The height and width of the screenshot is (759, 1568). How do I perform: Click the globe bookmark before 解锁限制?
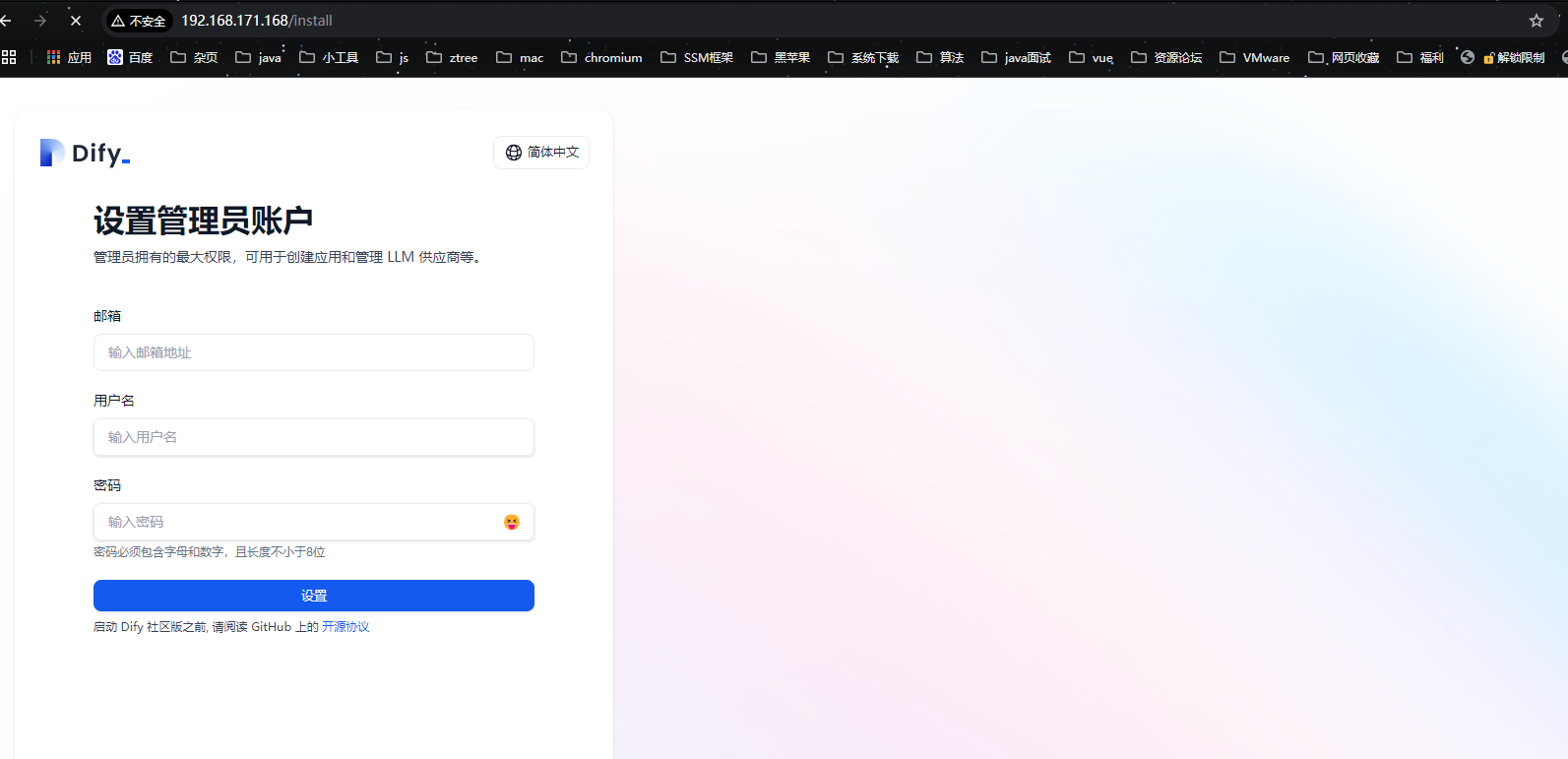pos(1468,57)
